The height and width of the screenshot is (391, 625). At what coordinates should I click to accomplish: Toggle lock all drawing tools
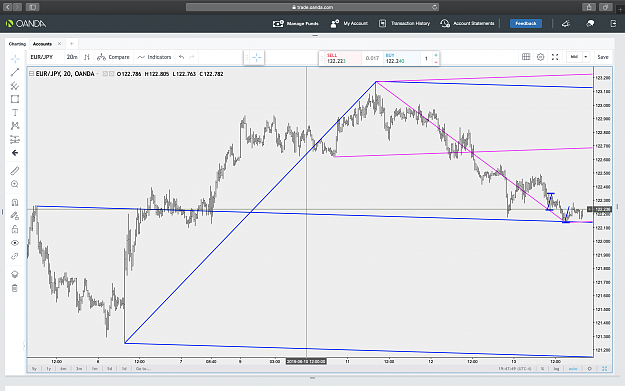[15, 229]
